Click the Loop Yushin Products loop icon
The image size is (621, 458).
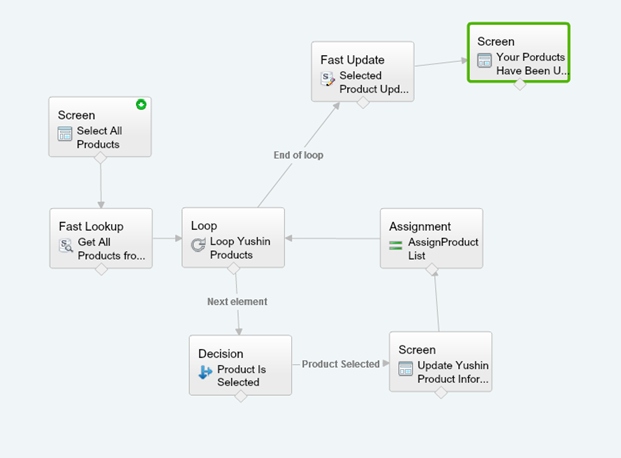(x=198, y=245)
